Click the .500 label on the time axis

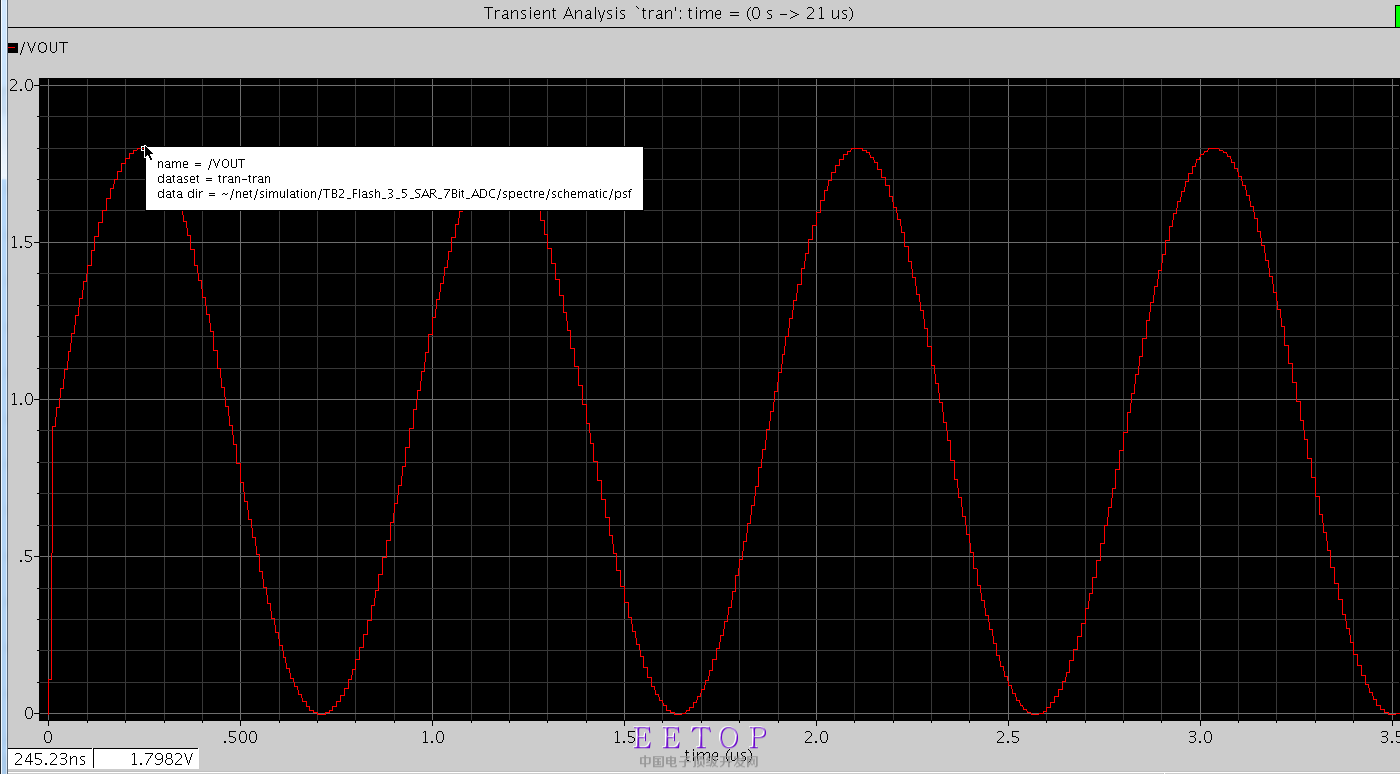(x=240, y=737)
